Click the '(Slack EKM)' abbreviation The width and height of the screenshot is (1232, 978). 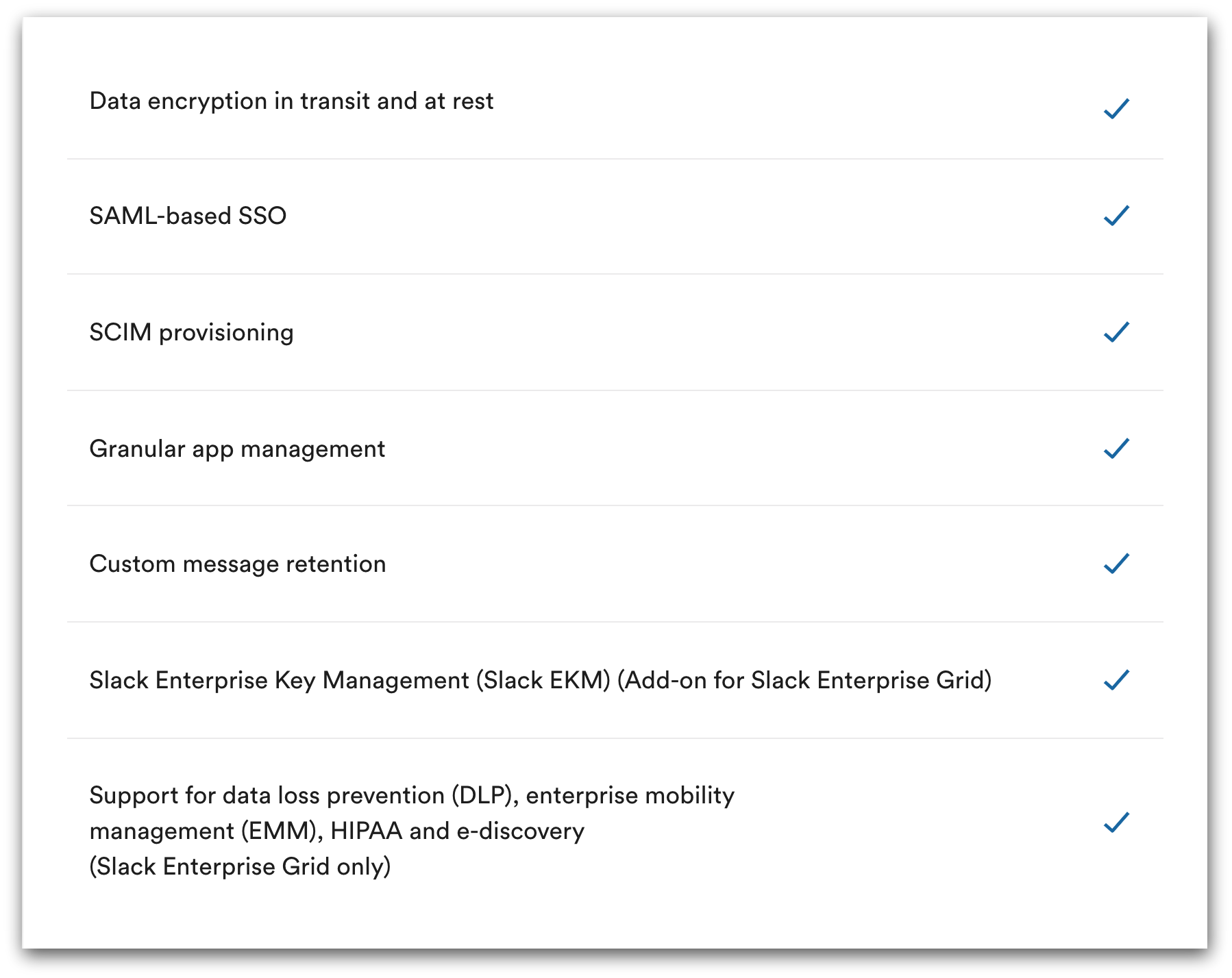(543, 681)
